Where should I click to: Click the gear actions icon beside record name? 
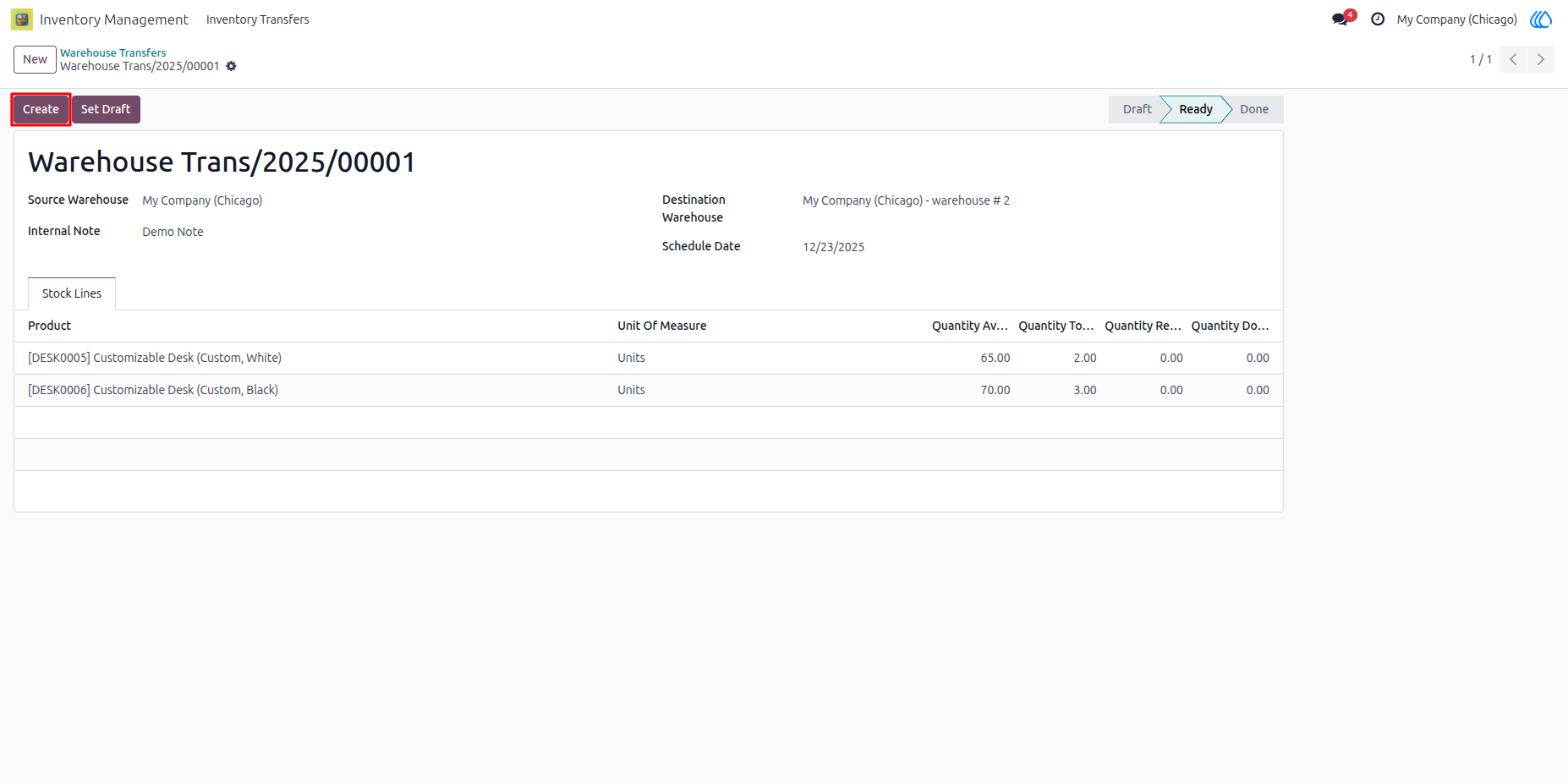[231, 66]
